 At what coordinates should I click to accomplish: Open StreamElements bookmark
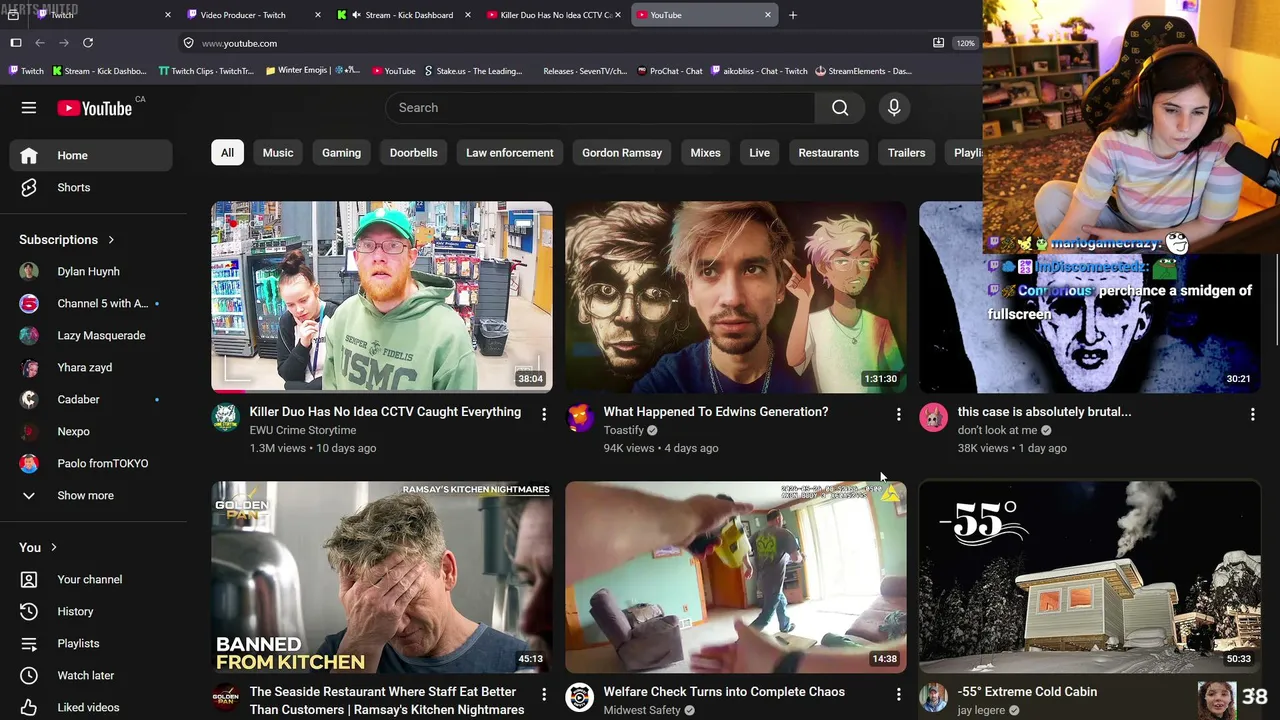(x=863, y=71)
